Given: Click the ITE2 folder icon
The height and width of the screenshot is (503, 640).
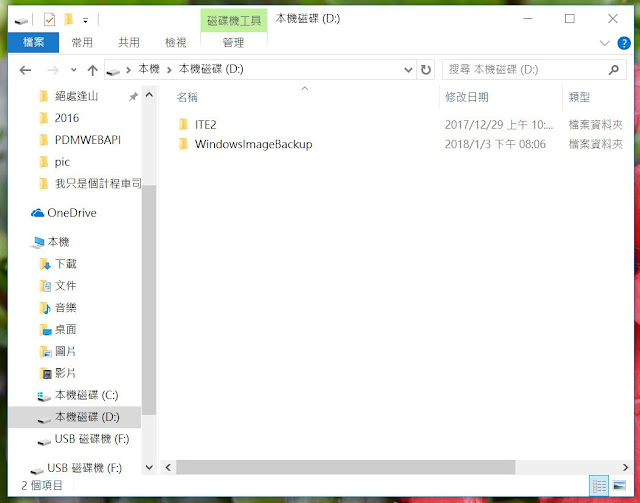Looking at the screenshot, I should [183, 124].
